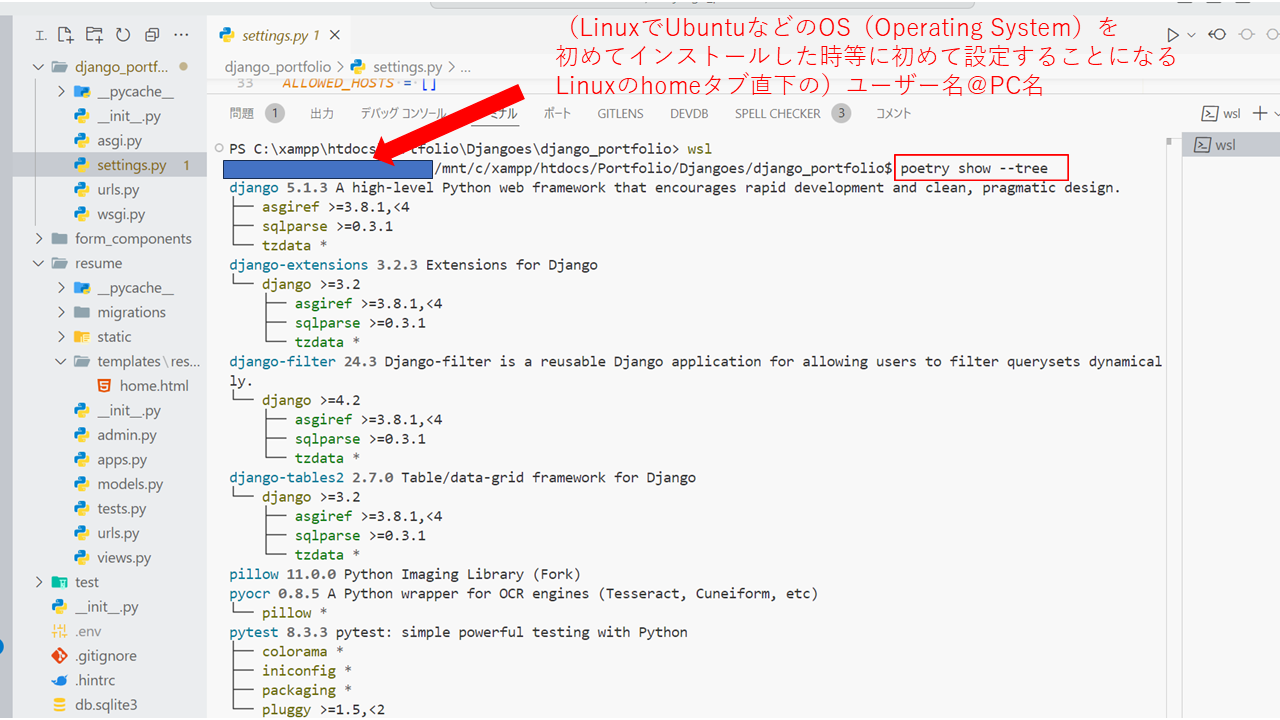Viewport: 1280px width, 720px height.
Task: Click 'django-extensions 3.2.3' text in terminal
Action: pyautogui.click(x=323, y=265)
